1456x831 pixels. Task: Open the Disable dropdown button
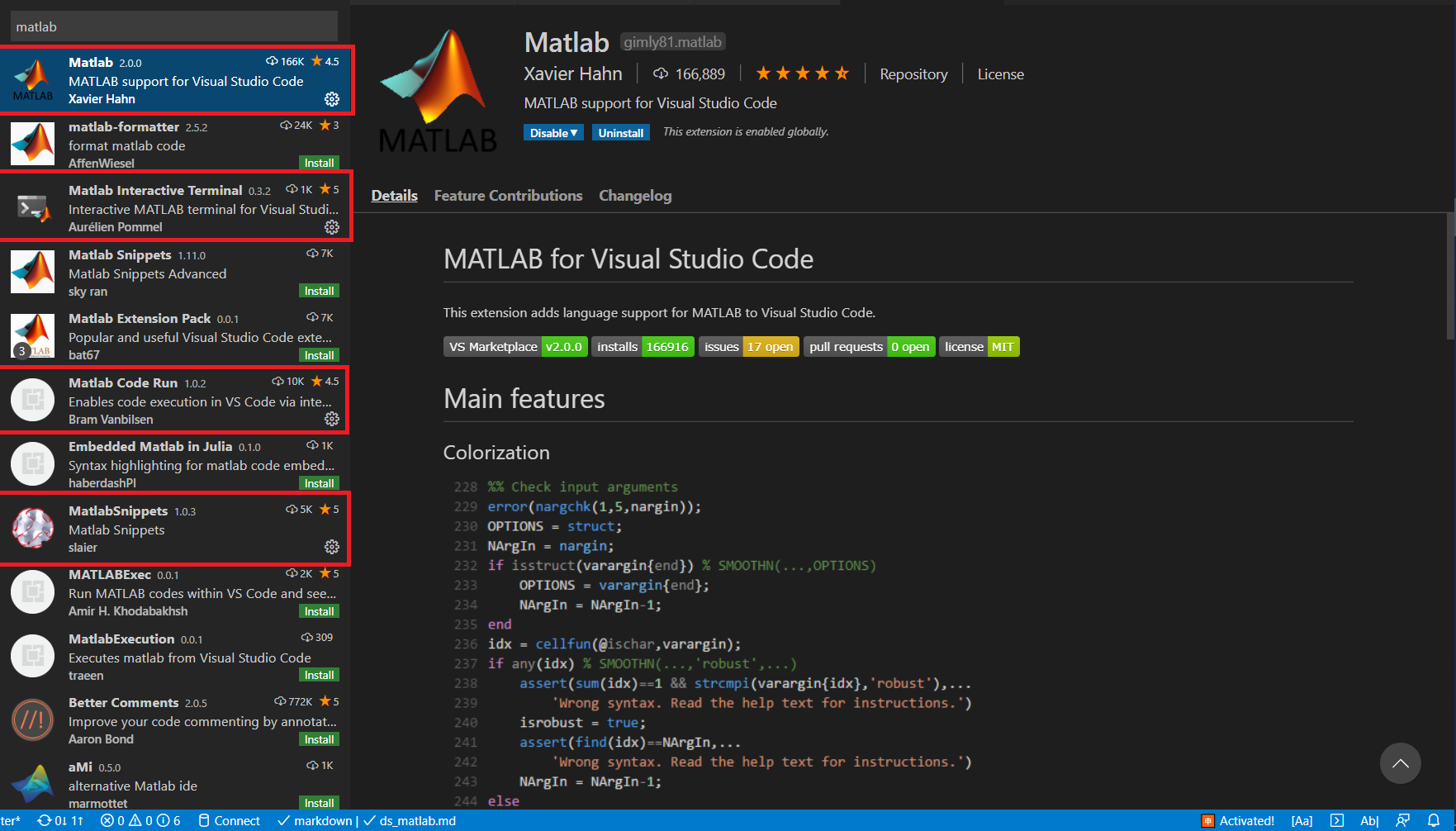pos(553,133)
